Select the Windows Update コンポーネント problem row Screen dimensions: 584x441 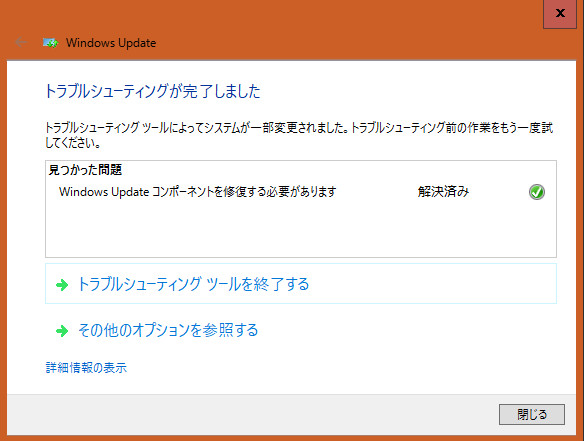pos(301,192)
